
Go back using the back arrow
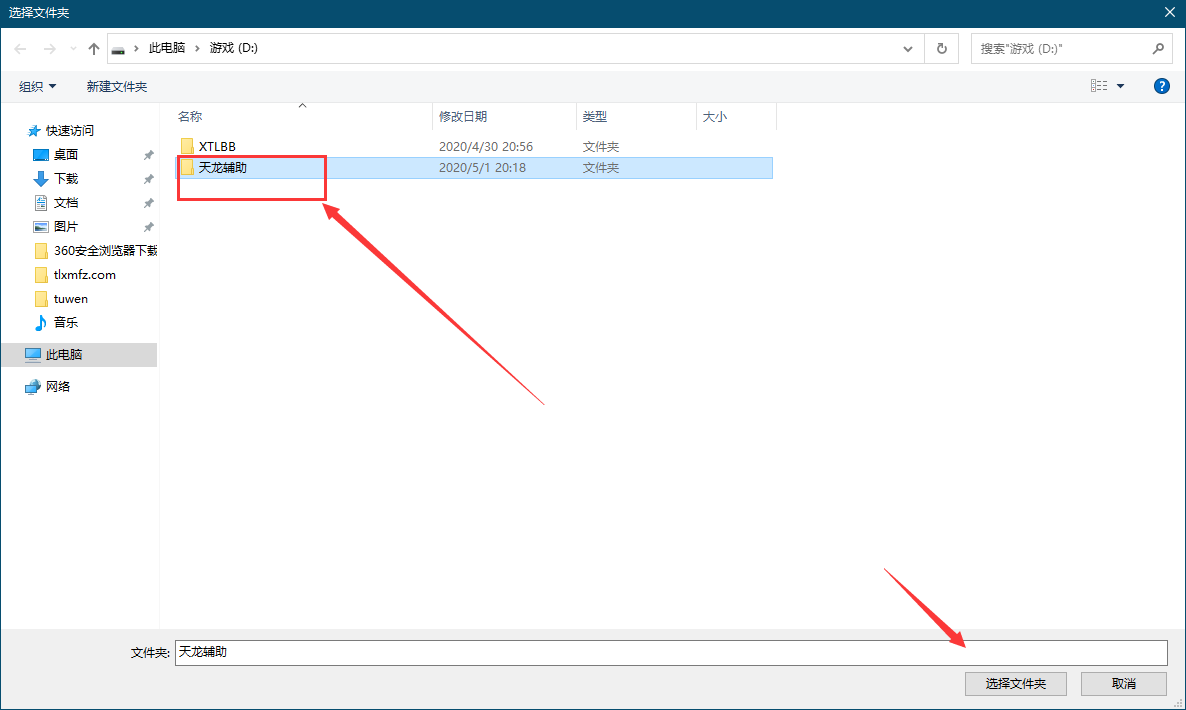pos(20,48)
